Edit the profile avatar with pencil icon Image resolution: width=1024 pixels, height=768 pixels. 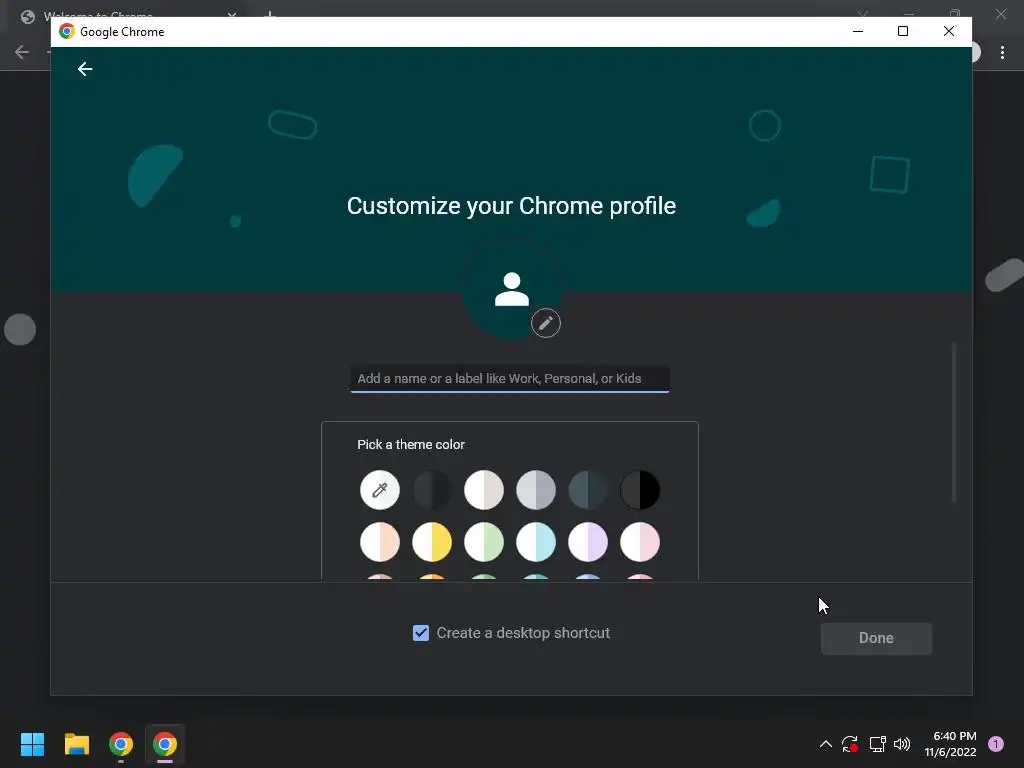pyautogui.click(x=545, y=323)
